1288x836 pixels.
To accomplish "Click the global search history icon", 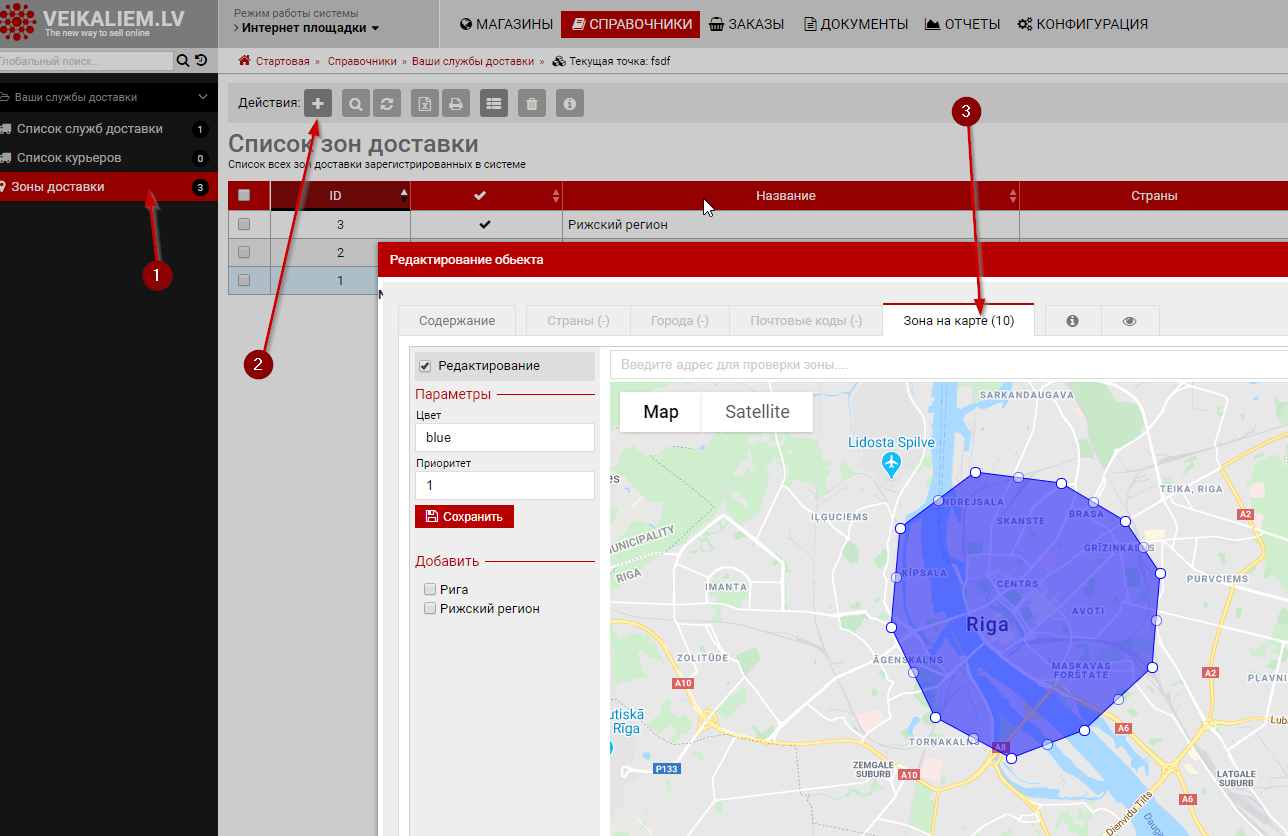I will tap(200, 61).
